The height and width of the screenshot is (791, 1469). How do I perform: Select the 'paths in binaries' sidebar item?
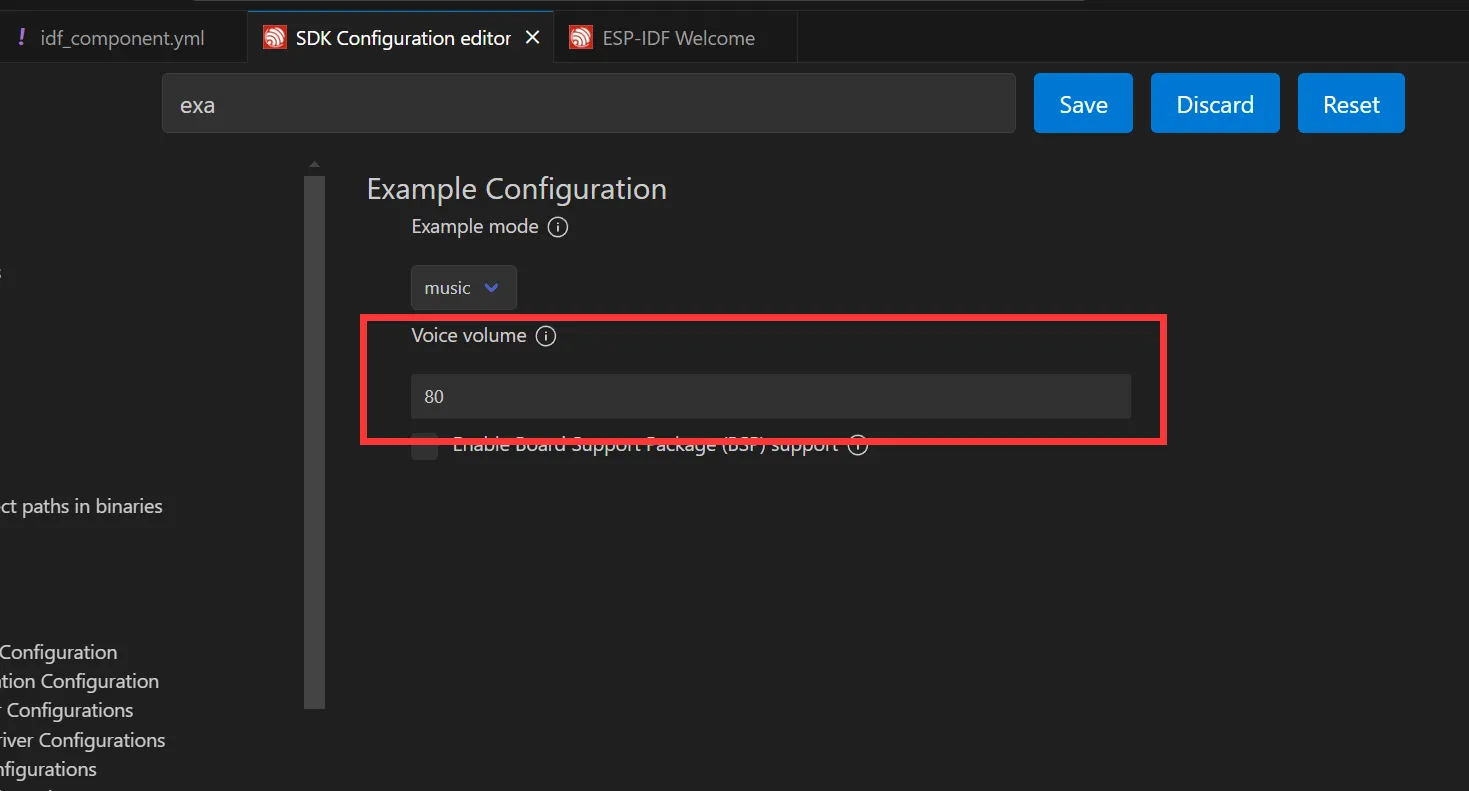[81, 506]
